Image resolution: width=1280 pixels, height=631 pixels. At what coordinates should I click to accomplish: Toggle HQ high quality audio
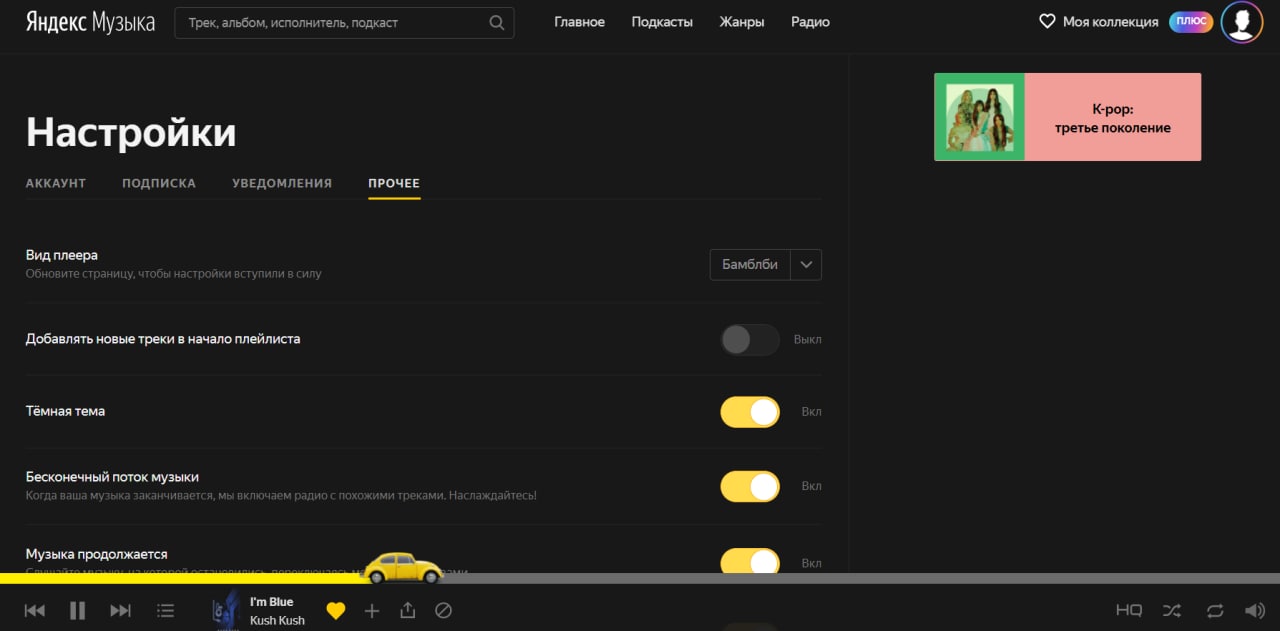tap(1129, 610)
